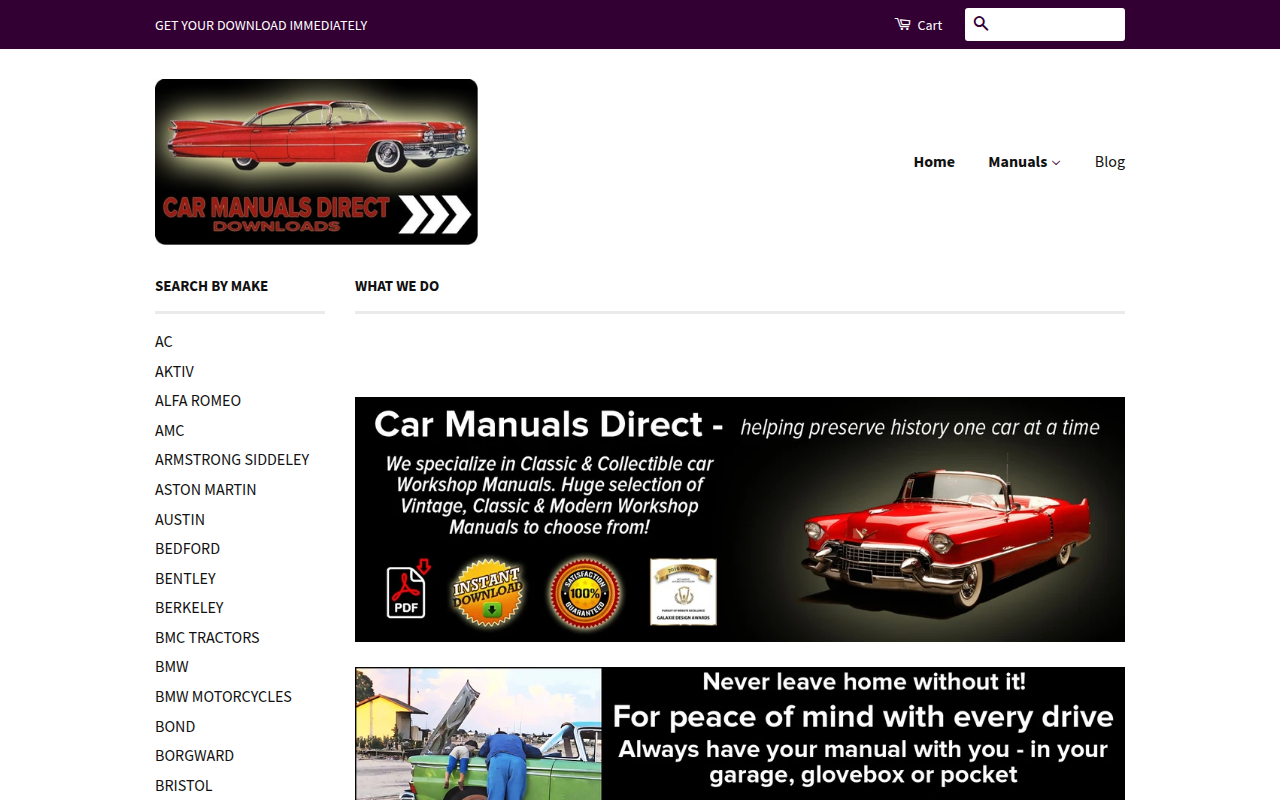This screenshot has width=1280, height=800.
Task: Choose BMW MOTORCYCLES make
Action: (x=224, y=696)
